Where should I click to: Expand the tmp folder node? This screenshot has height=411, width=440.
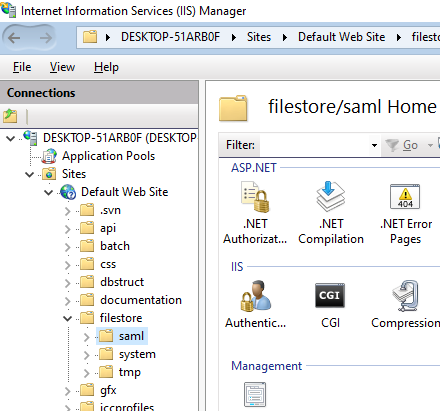(87, 373)
